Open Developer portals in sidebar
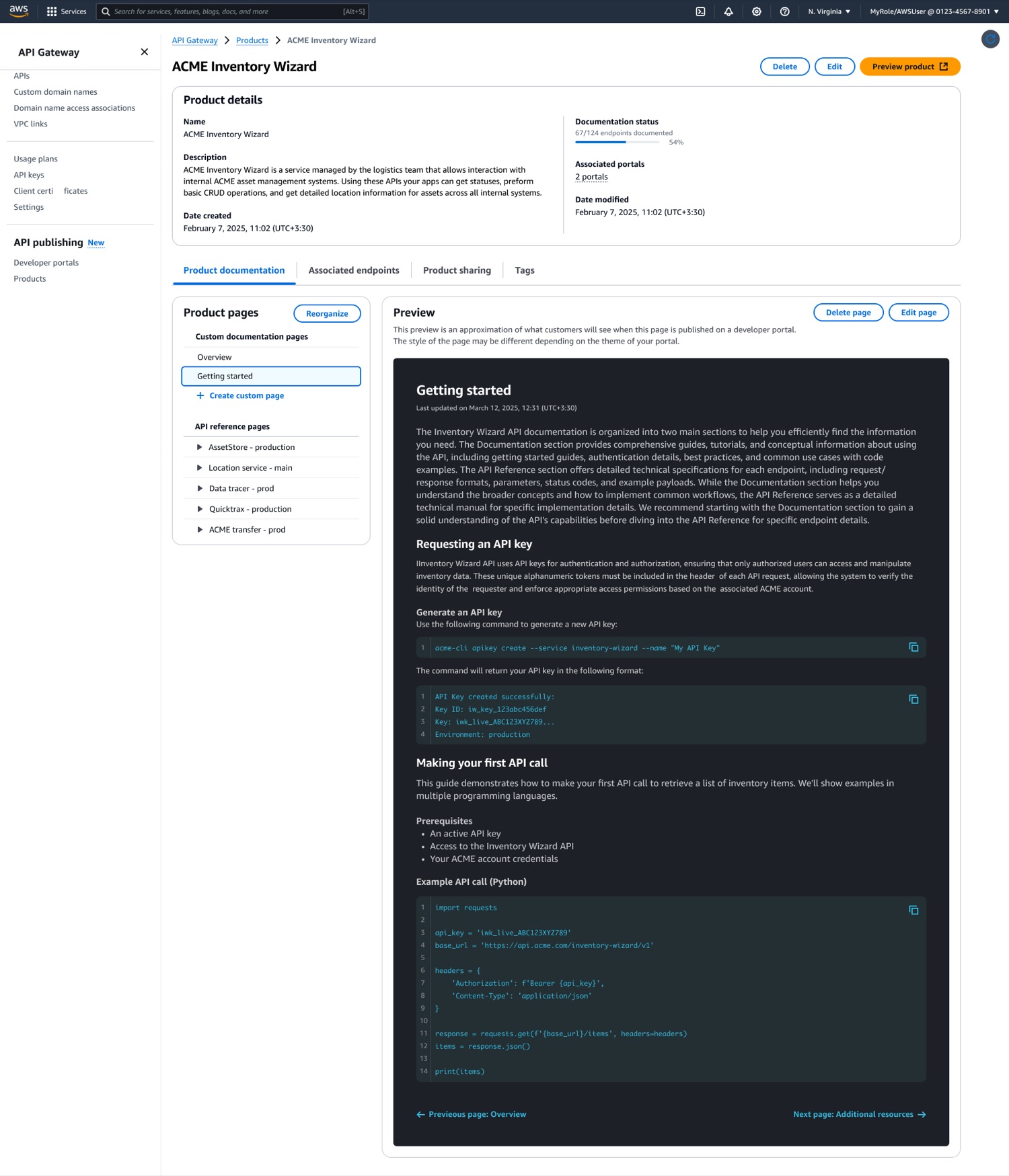 tap(46, 263)
